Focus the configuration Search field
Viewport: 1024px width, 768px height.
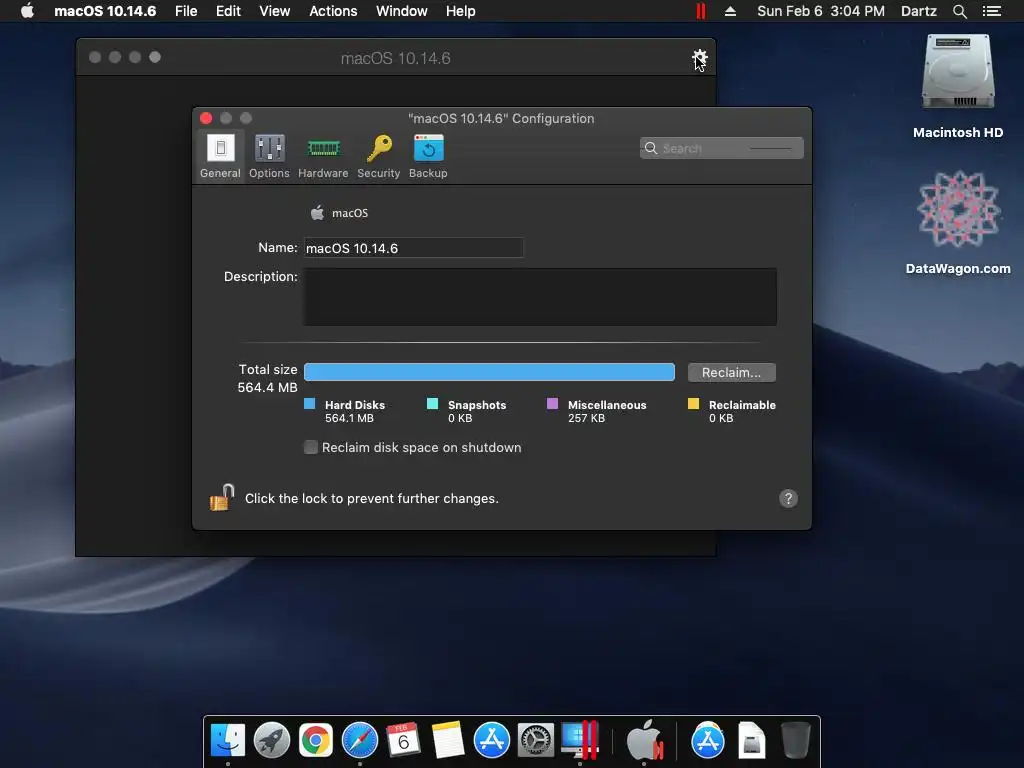(722, 148)
